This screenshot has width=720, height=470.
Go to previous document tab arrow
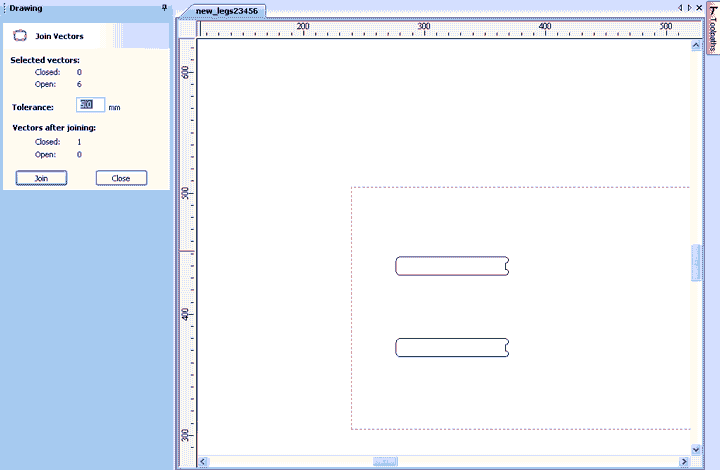(680, 8)
